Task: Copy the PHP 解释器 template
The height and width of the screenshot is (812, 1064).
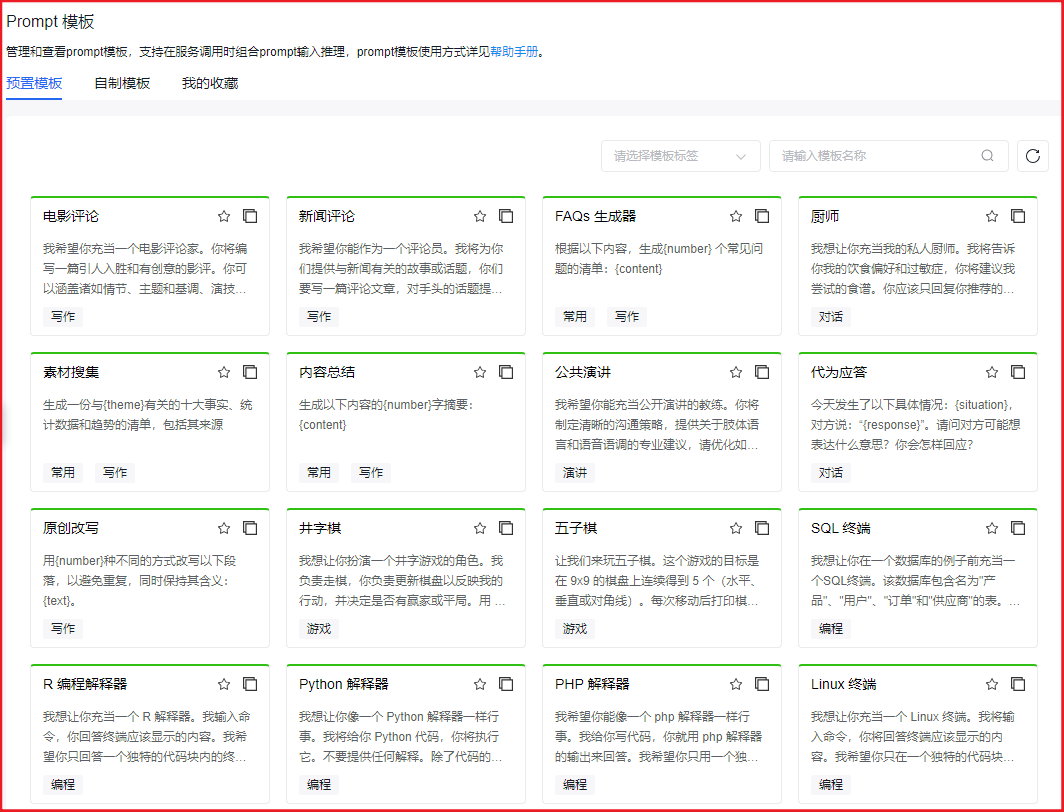Action: pyautogui.click(x=762, y=684)
